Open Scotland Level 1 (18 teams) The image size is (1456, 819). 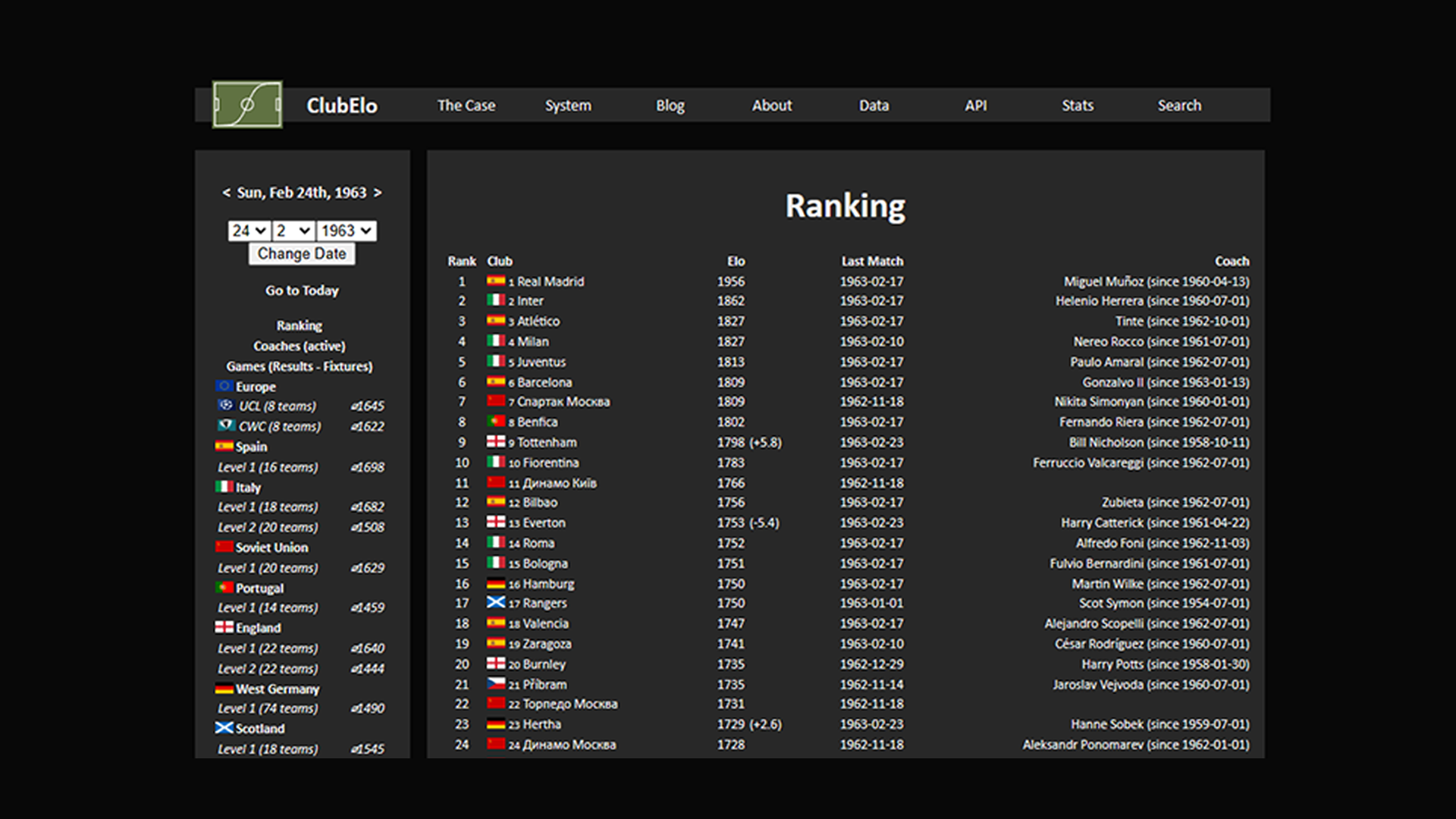(x=268, y=748)
